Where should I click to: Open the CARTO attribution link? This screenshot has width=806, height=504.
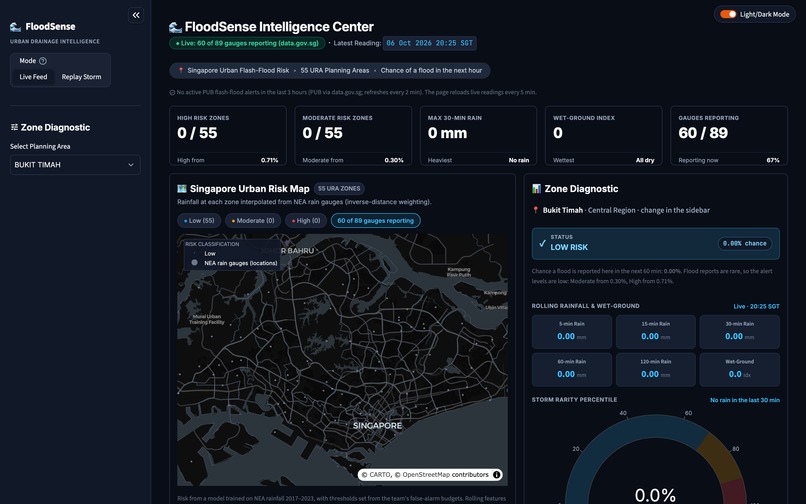[380, 475]
